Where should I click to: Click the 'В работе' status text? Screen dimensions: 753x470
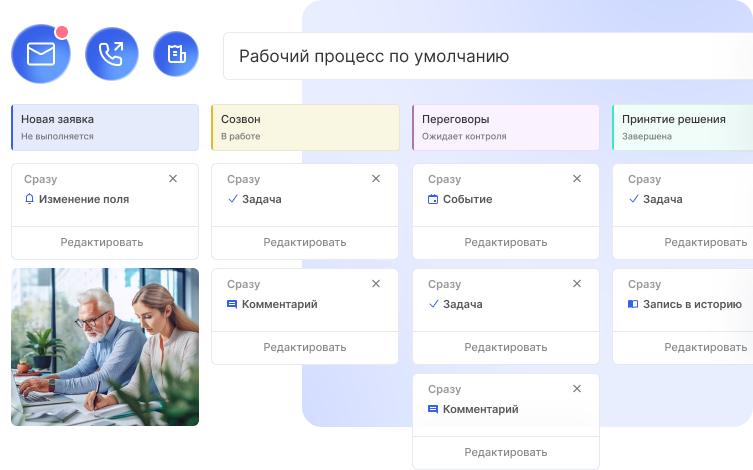tap(241, 136)
